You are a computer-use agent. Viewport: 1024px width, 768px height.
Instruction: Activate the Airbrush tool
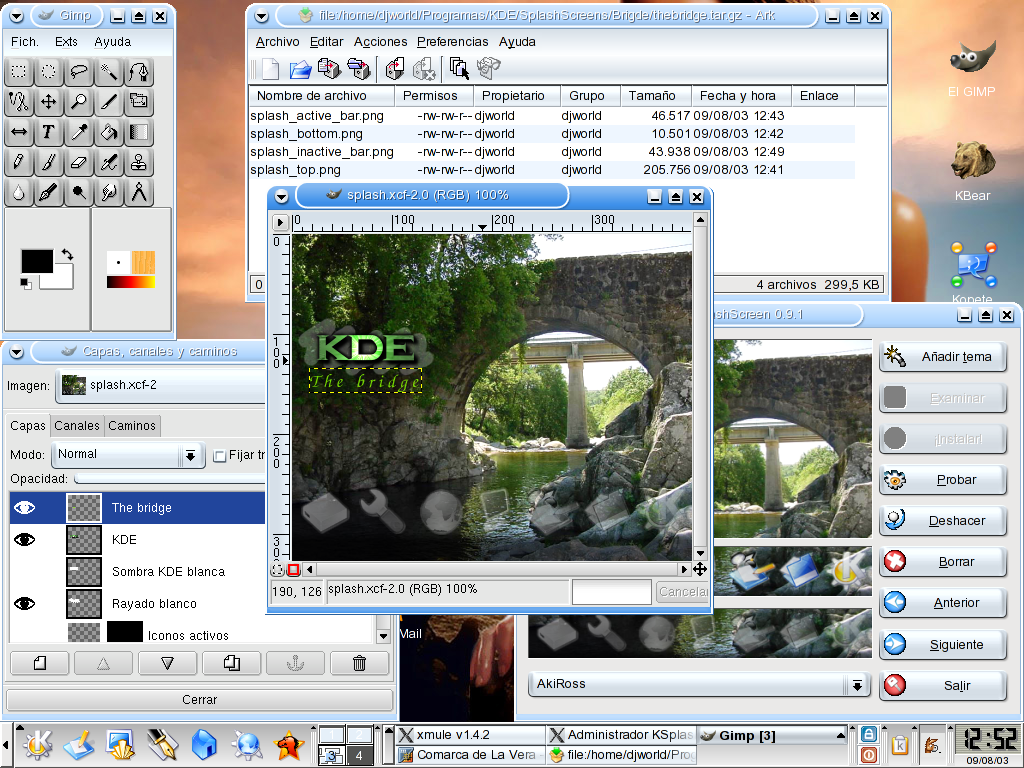(109, 162)
